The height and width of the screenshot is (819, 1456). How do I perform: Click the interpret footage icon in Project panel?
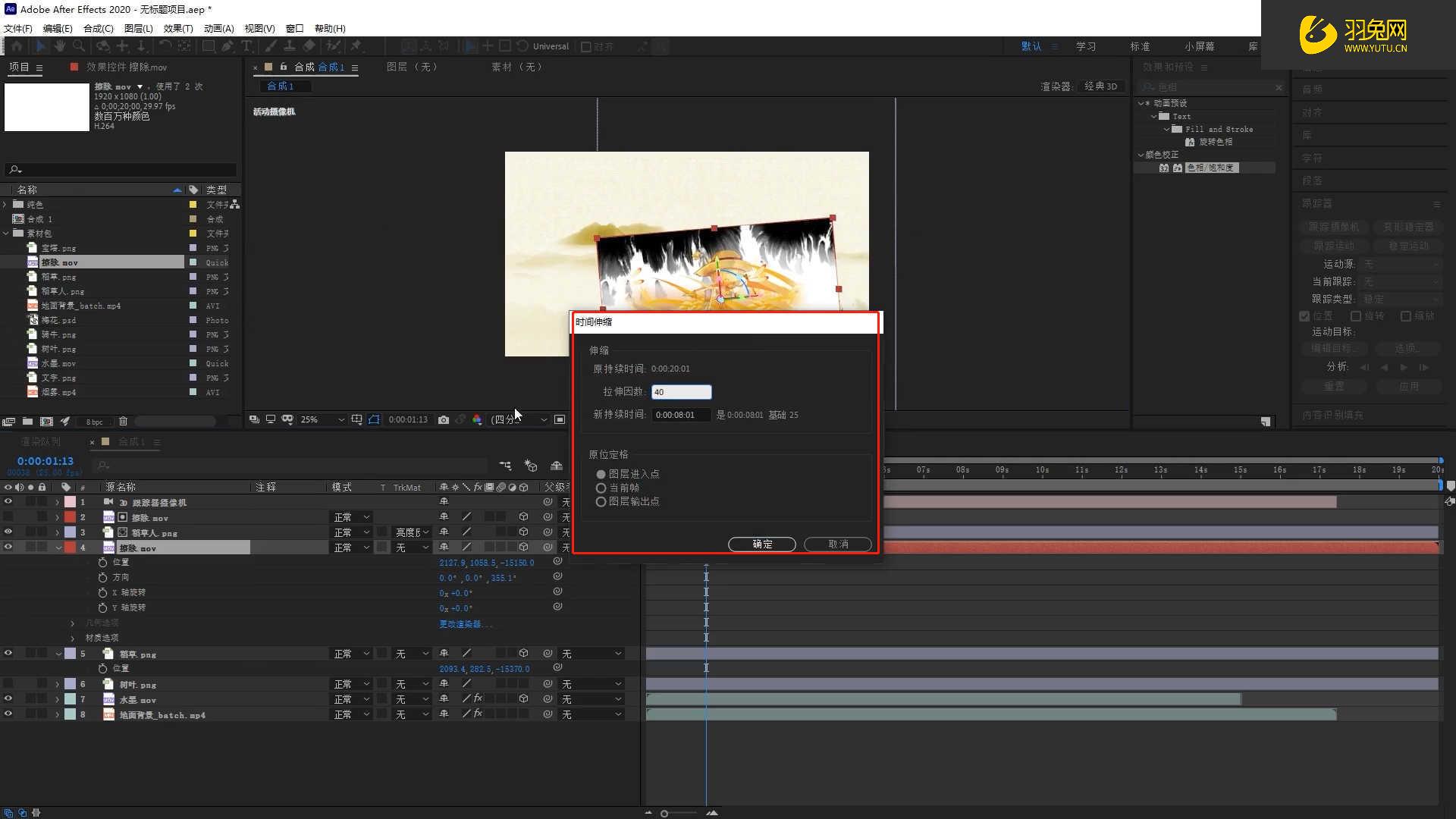9,422
